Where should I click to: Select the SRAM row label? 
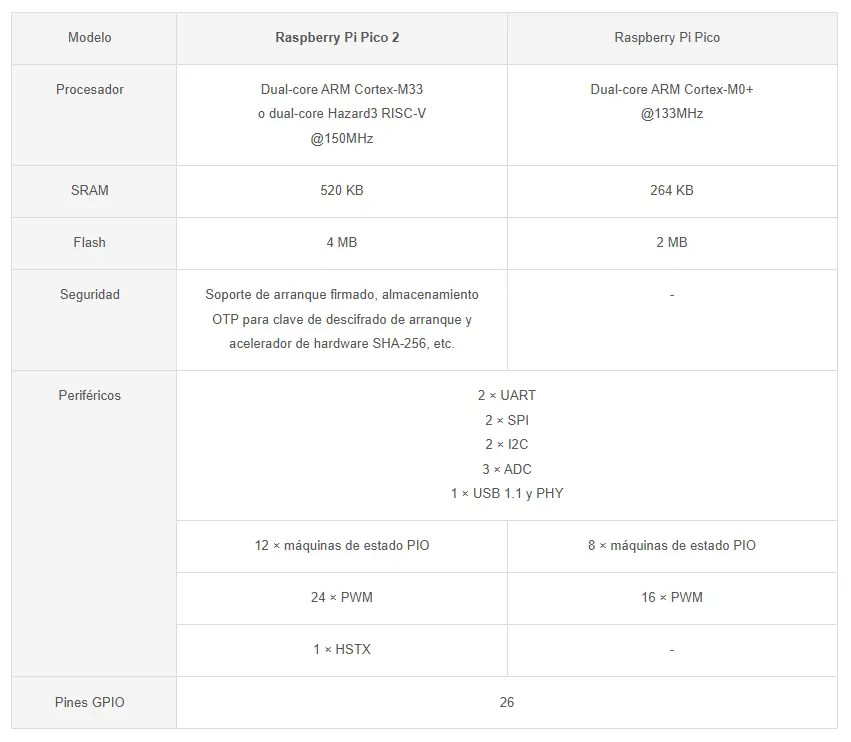pos(90,190)
